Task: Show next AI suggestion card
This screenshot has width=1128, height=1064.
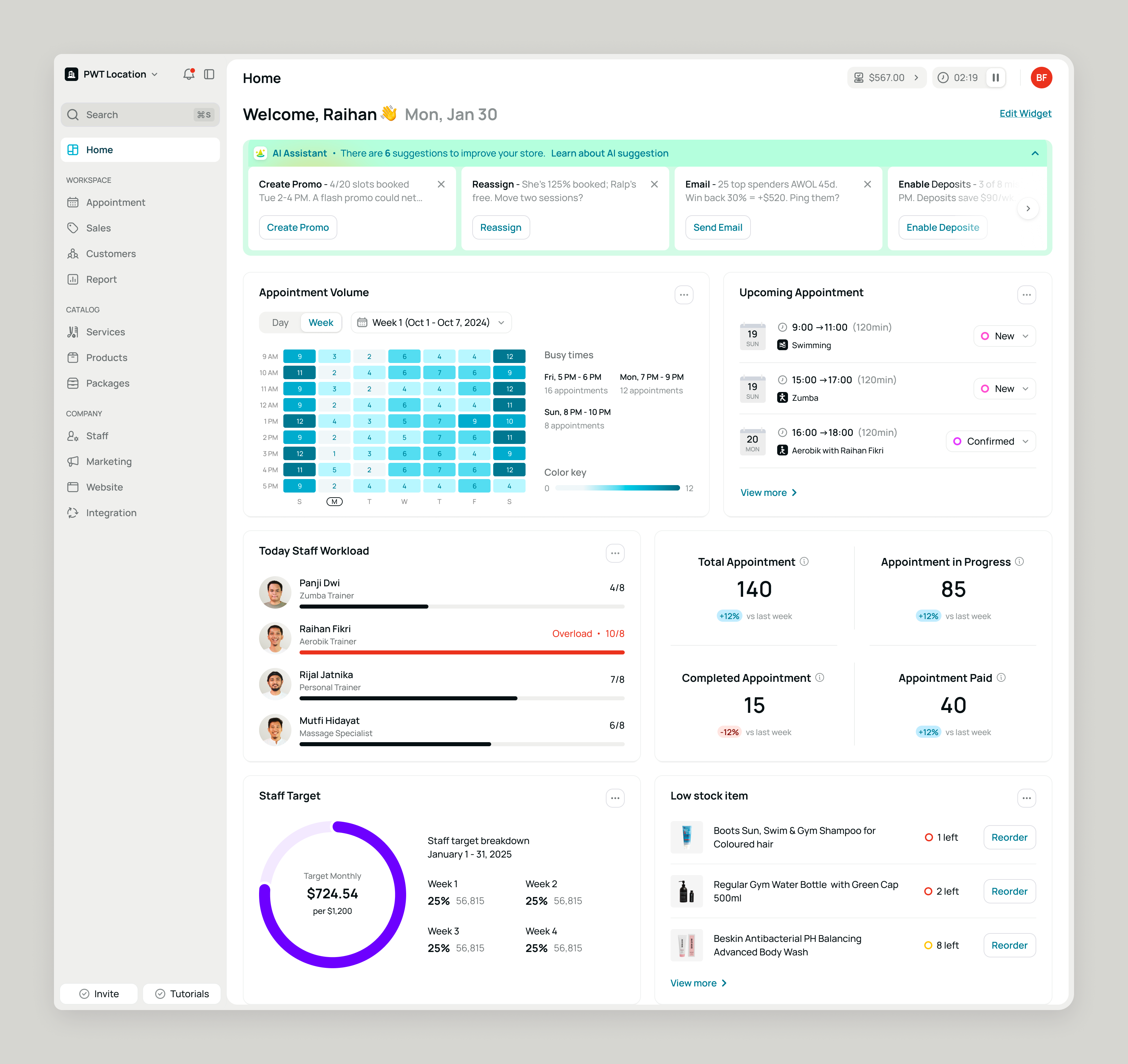Action: (x=1027, y=209)
